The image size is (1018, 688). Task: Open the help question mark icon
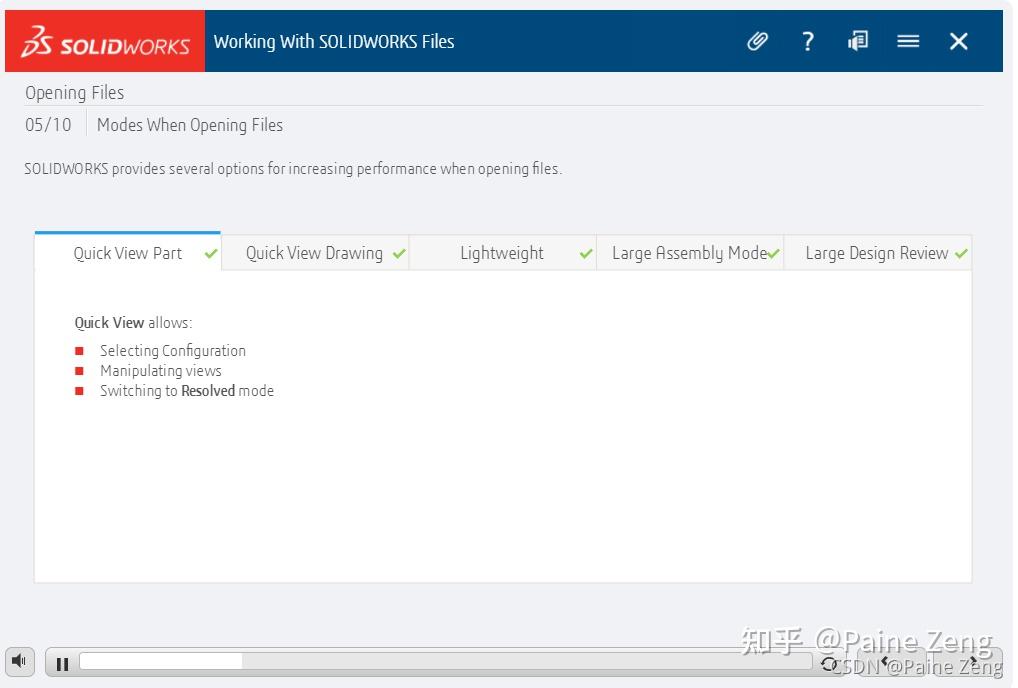[807, 41]
